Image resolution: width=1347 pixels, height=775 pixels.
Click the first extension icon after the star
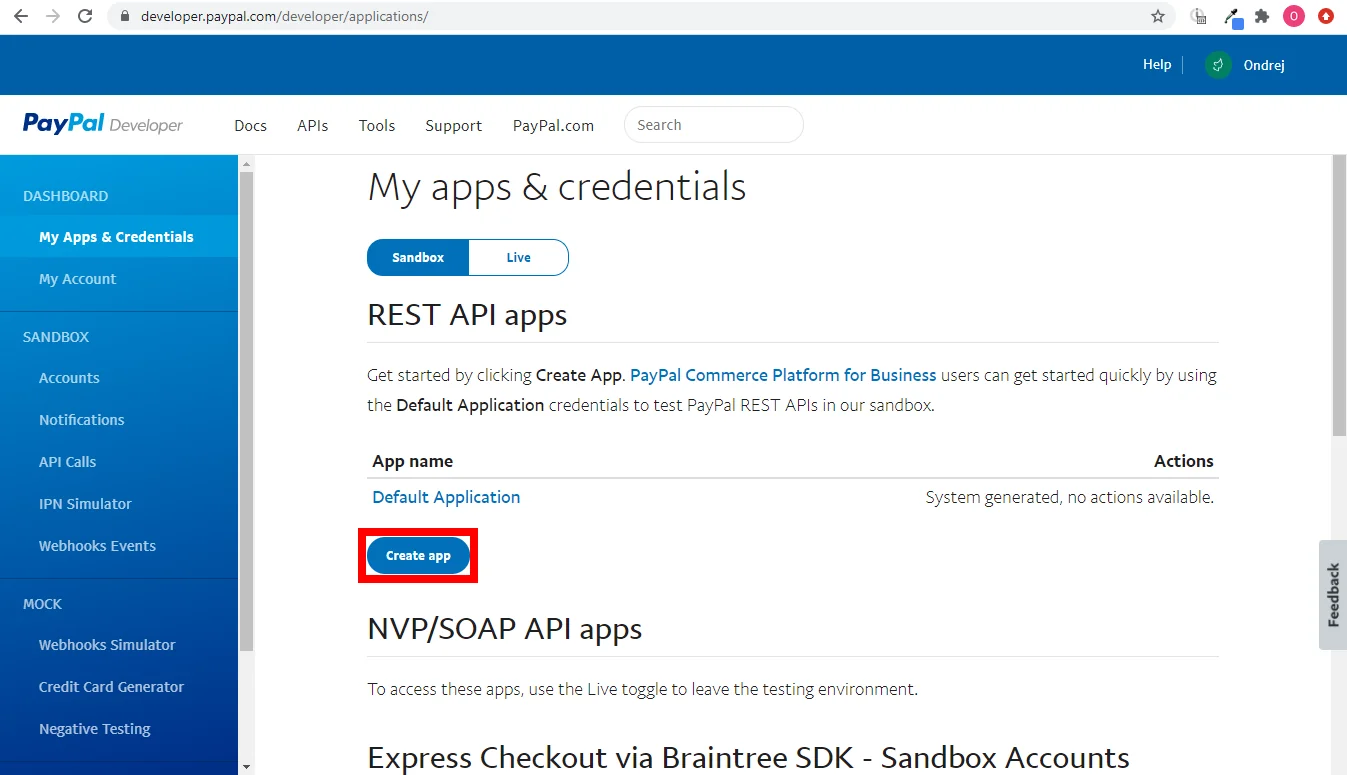(x=1199, y=16)
